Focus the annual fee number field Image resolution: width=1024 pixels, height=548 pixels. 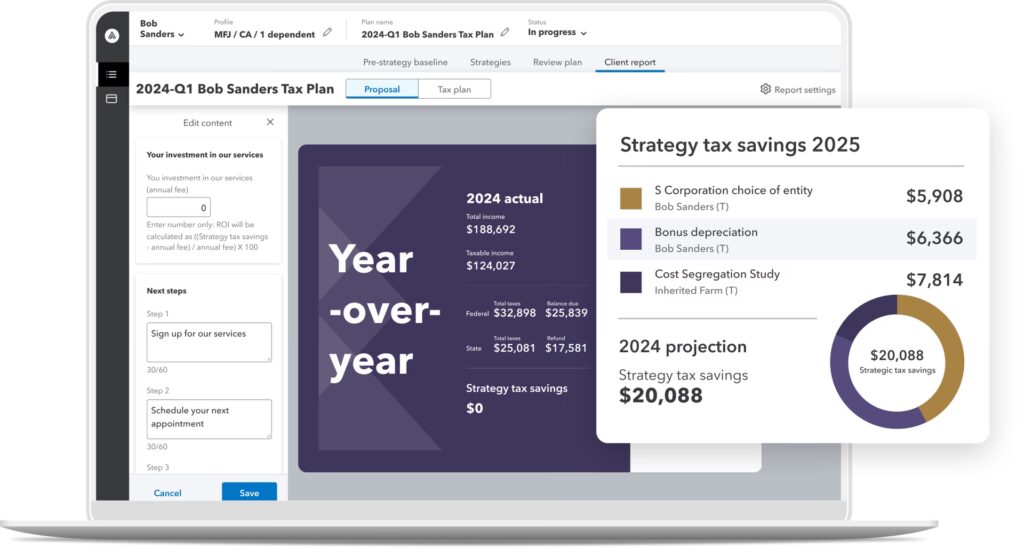178,208
